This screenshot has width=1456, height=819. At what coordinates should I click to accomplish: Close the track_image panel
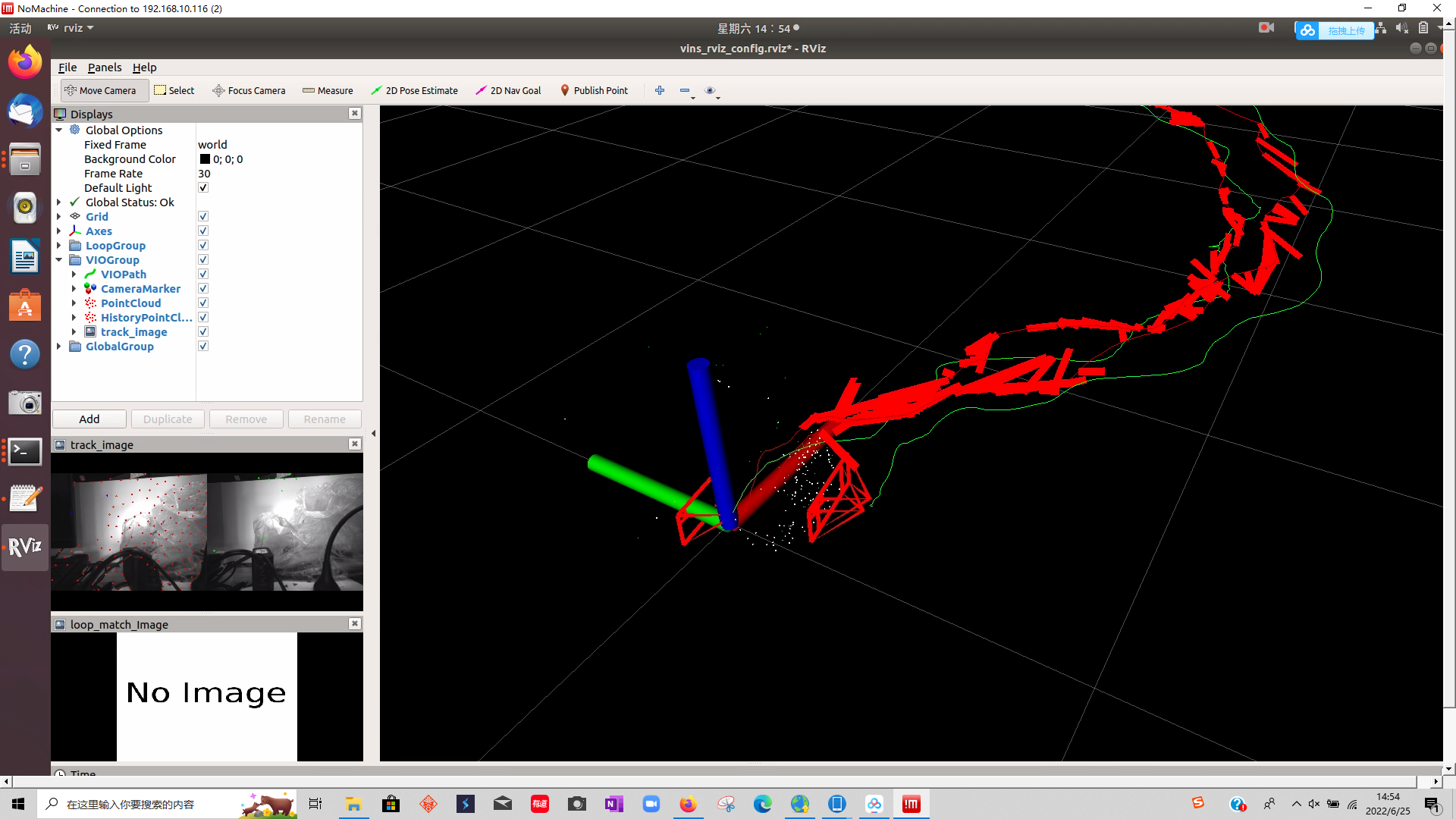[x=354, y=444]
